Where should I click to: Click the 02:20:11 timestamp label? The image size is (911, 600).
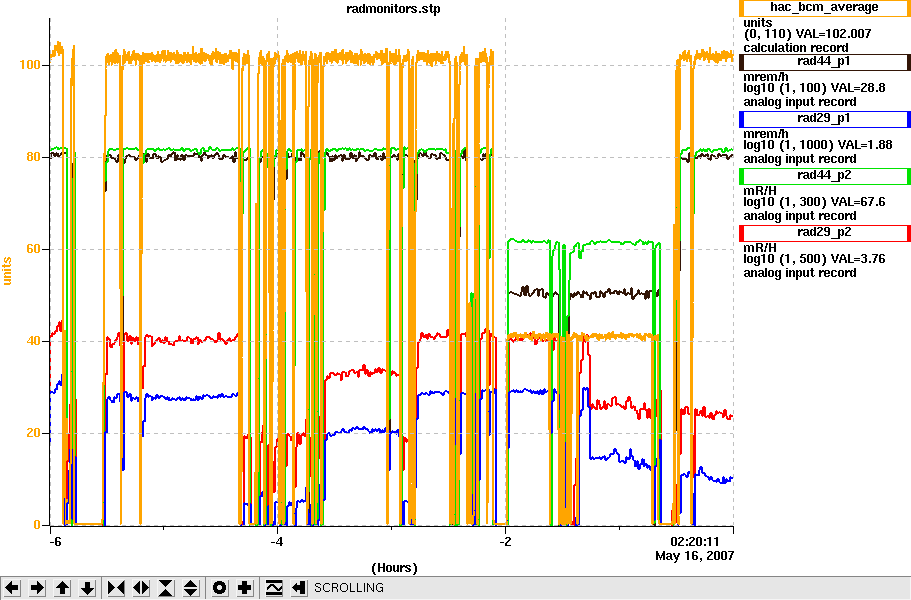[x=695, y=542]
